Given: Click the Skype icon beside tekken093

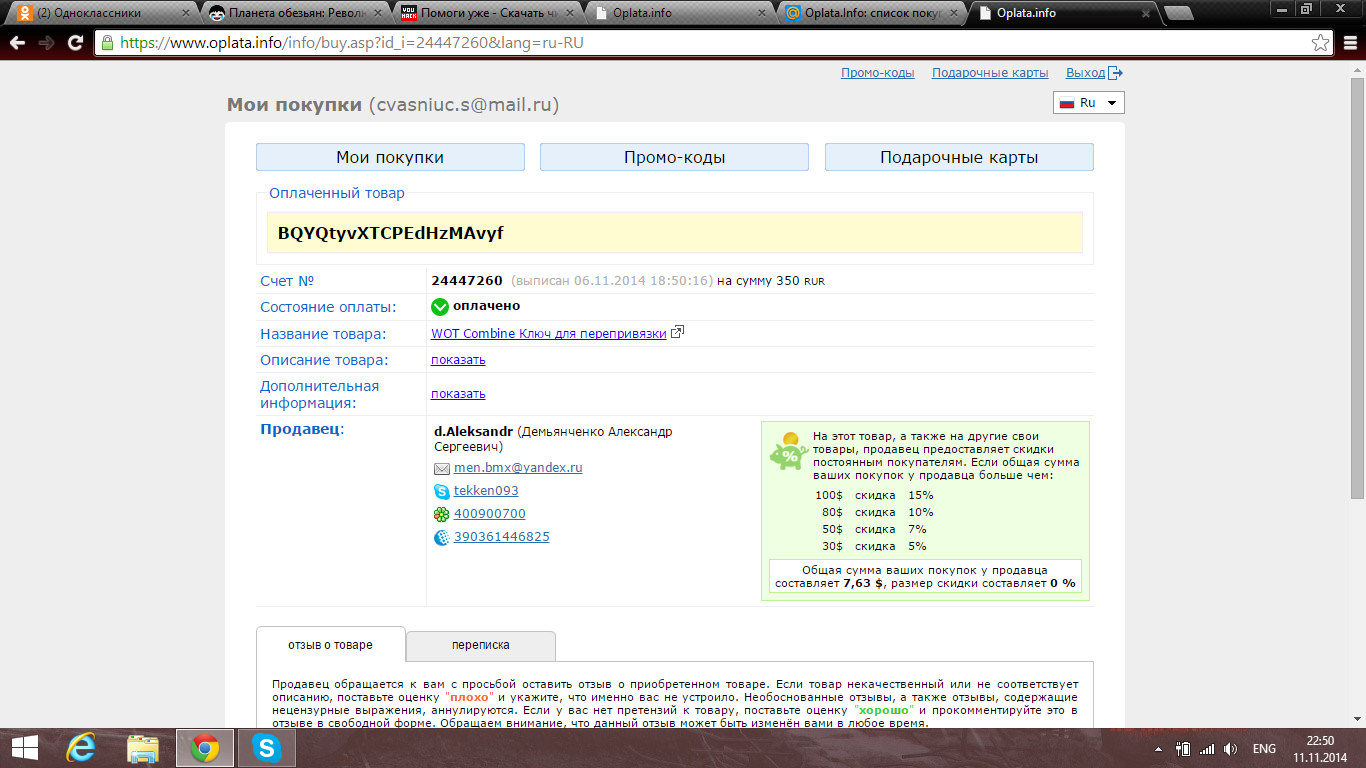Looking at the screenshot, I should [x=442, y=491].
